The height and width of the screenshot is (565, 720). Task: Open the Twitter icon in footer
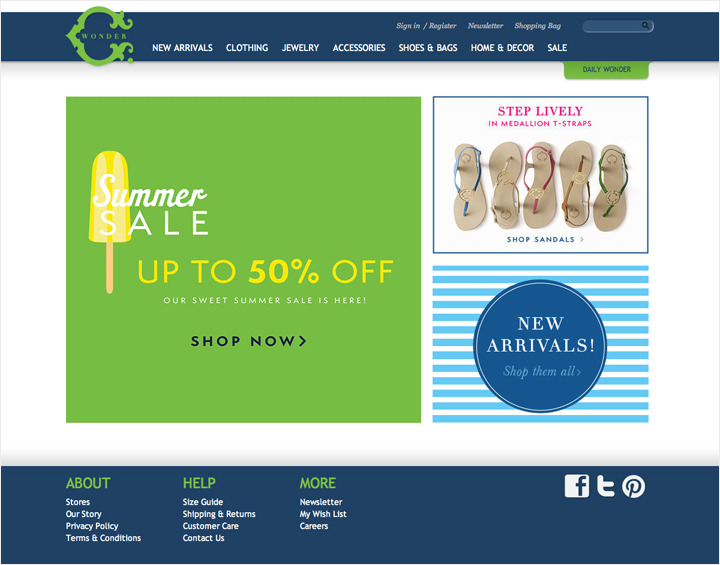click(606, 486)
